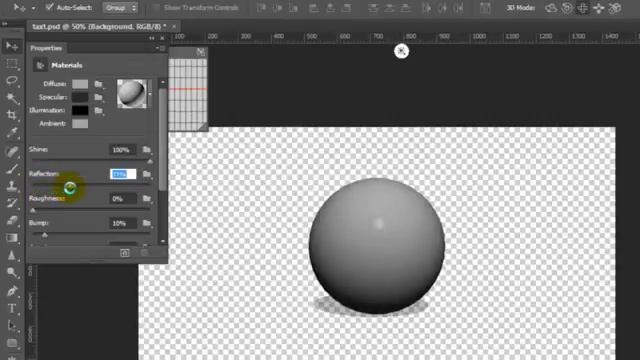
Task: Open the Auto-Select Group dropdown
Action: pyautogui.click(x=120, y=8)
